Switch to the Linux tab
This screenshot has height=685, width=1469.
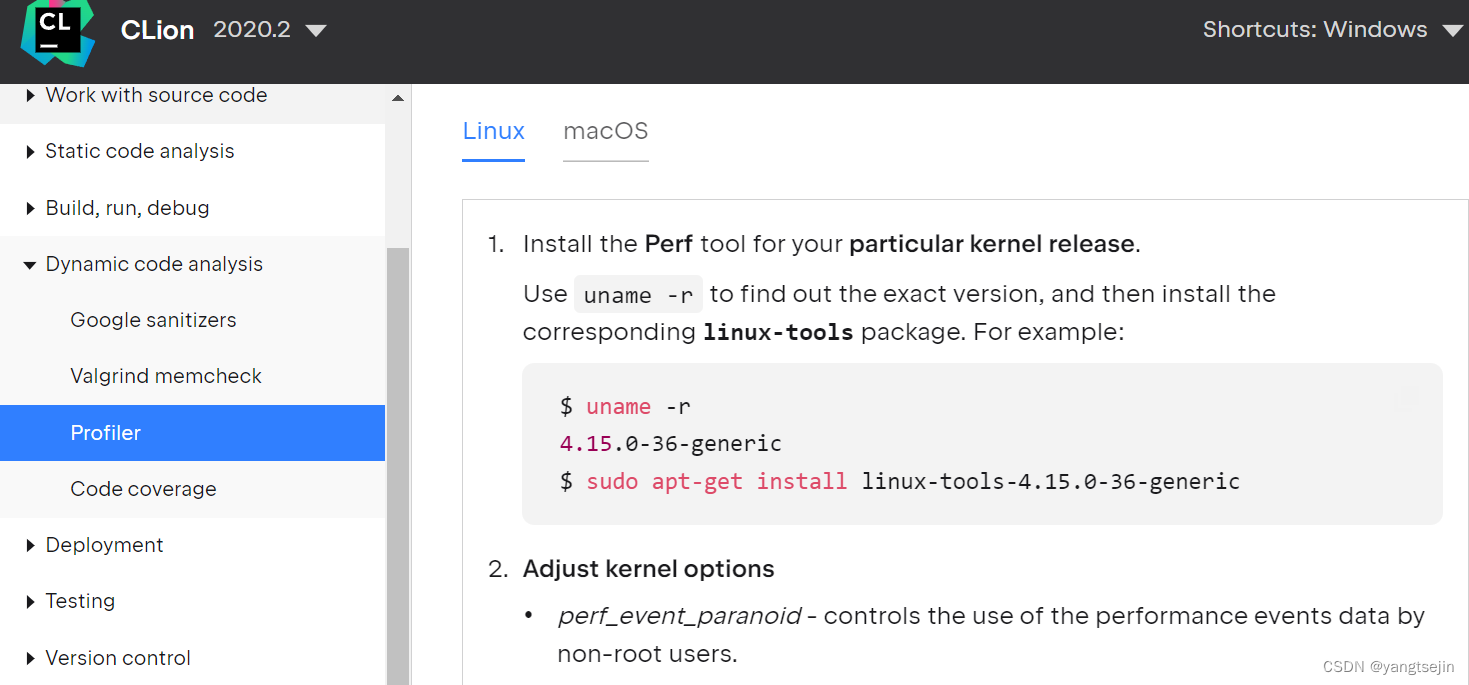coord(493,131)
